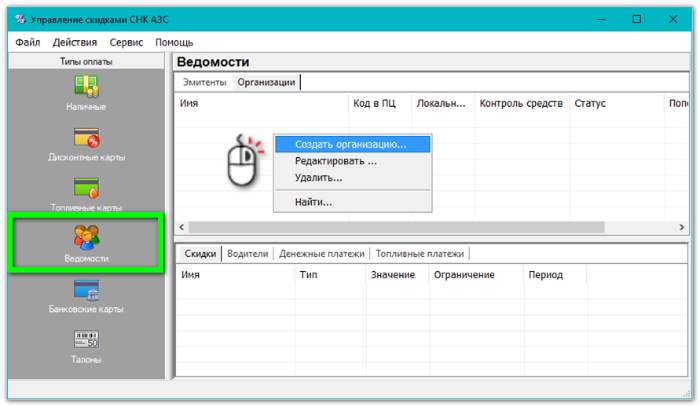
Task: Choose Создать организацию from the context menu
Action: (350, 144)
